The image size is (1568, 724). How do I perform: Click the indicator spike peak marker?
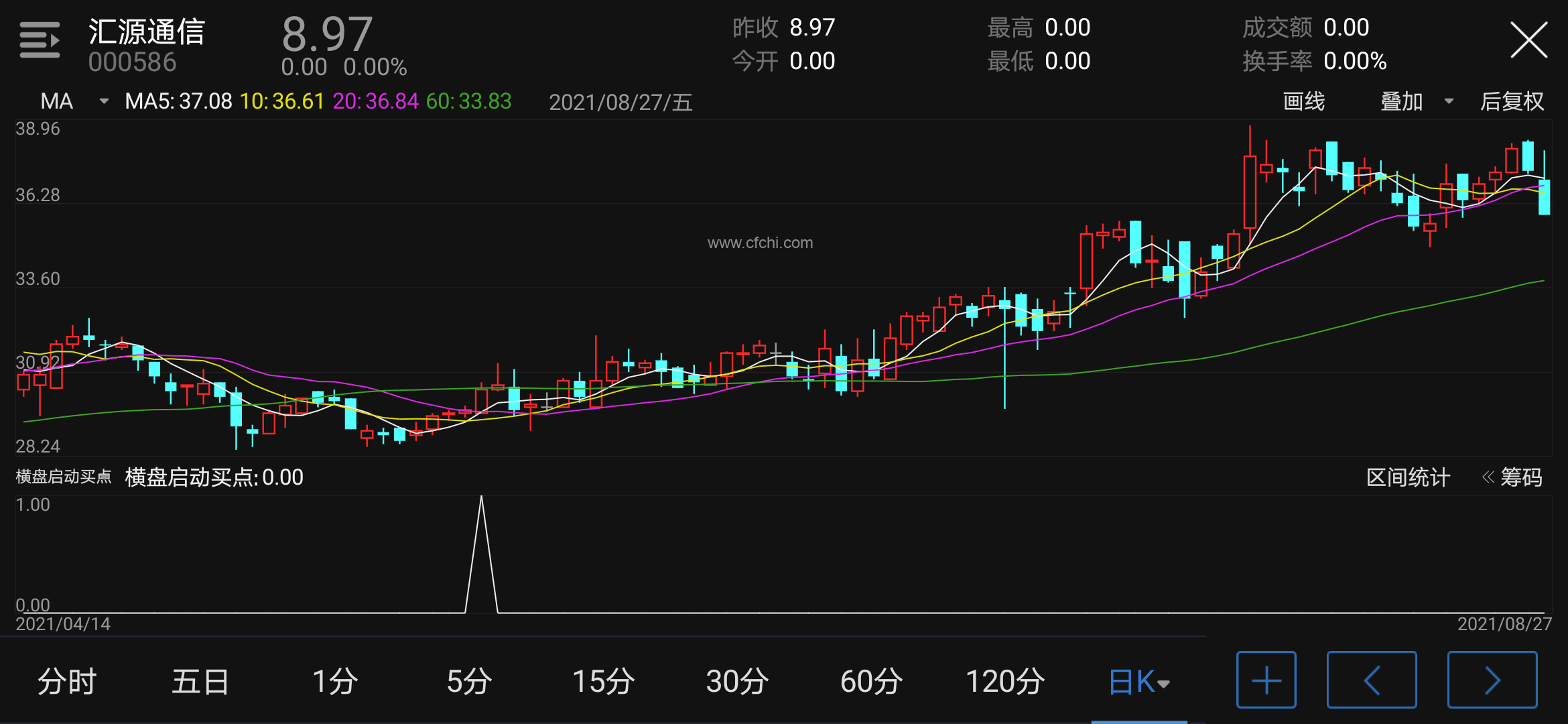(481, 498)
